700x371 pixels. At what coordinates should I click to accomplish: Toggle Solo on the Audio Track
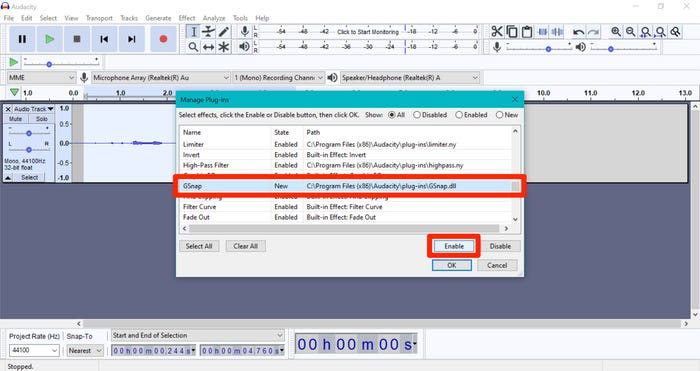42,119
